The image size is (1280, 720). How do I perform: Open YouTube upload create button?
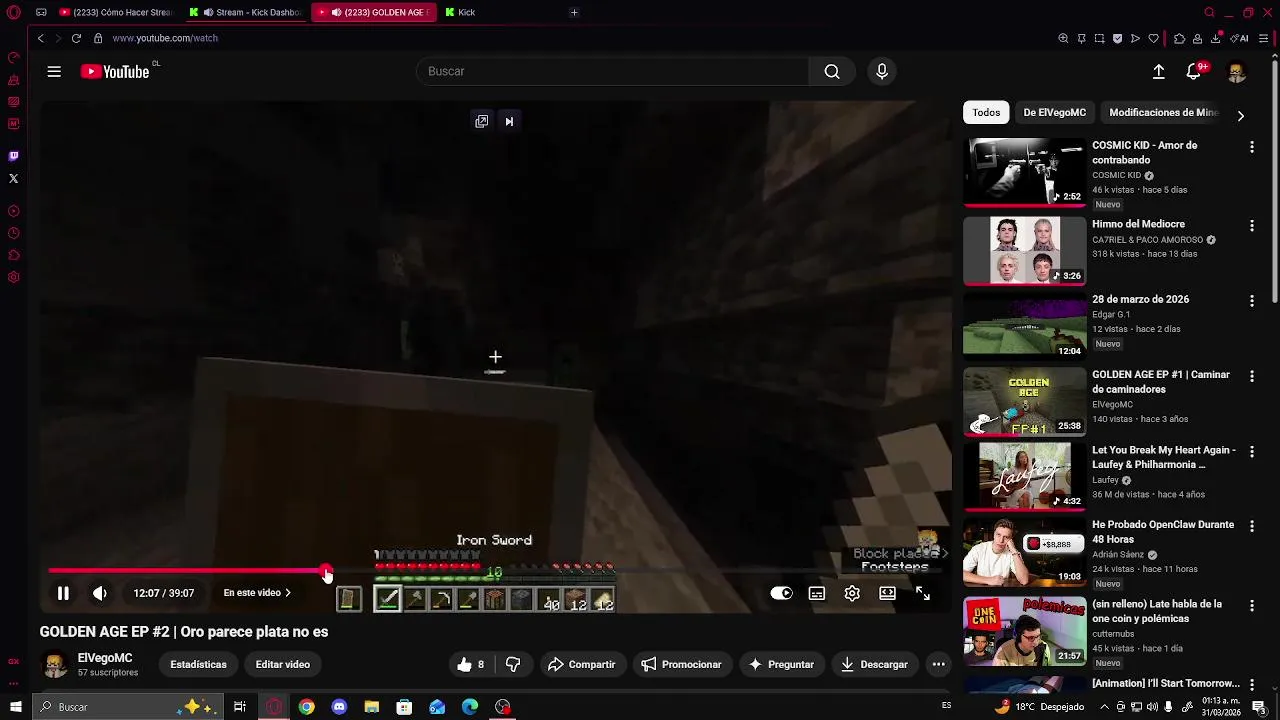point(1158,71)
